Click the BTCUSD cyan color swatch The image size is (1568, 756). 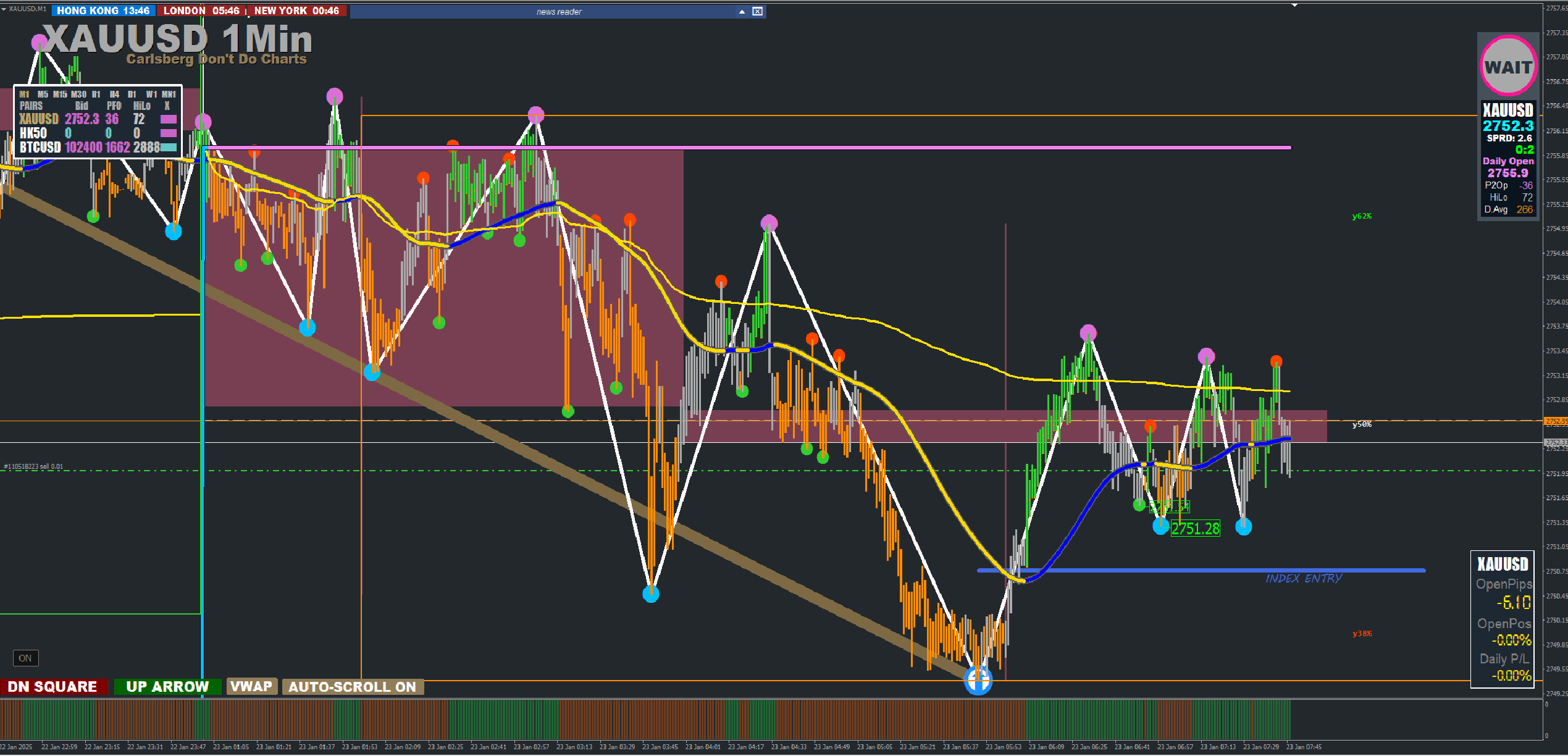(168, 148)
